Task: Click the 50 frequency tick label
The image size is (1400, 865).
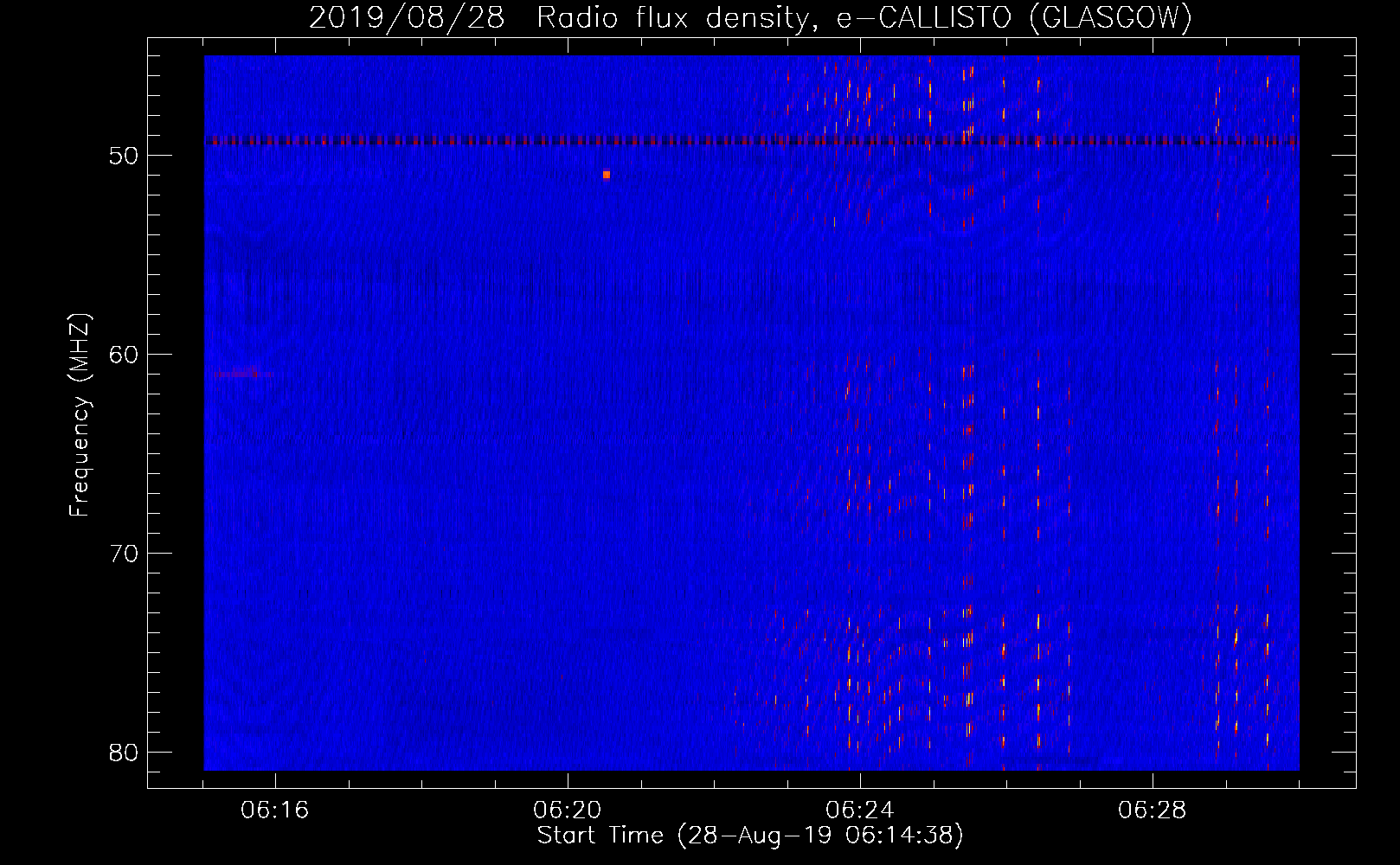Action: [x=125, y=157]
